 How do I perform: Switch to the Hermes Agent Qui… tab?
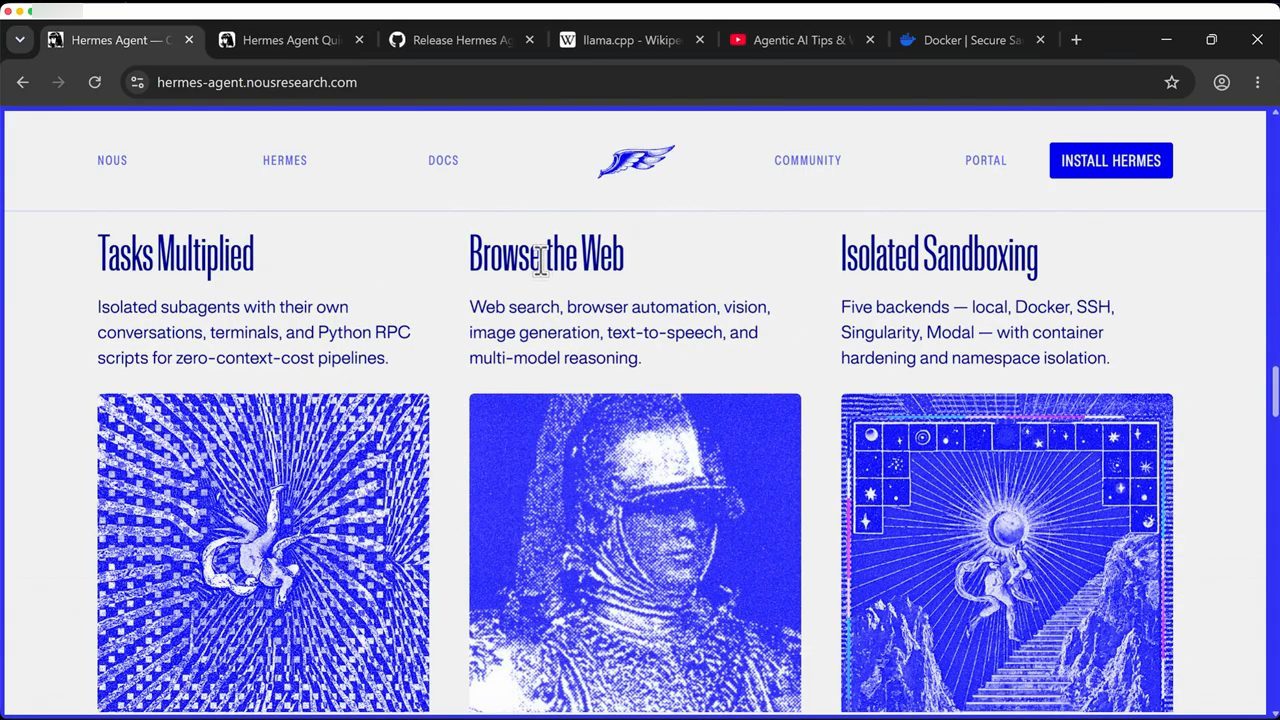coord(292,40)
